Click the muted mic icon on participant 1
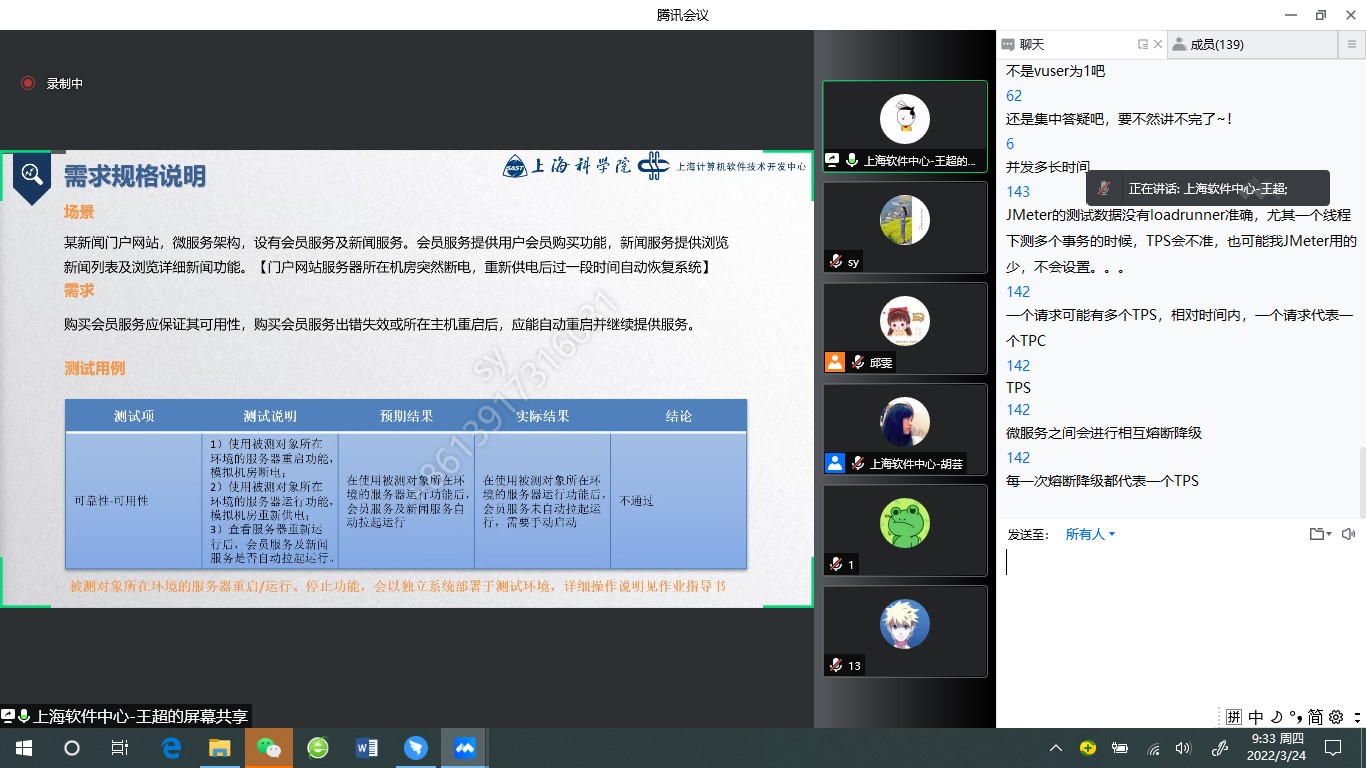1366x768 pixels. pos(835,565)
